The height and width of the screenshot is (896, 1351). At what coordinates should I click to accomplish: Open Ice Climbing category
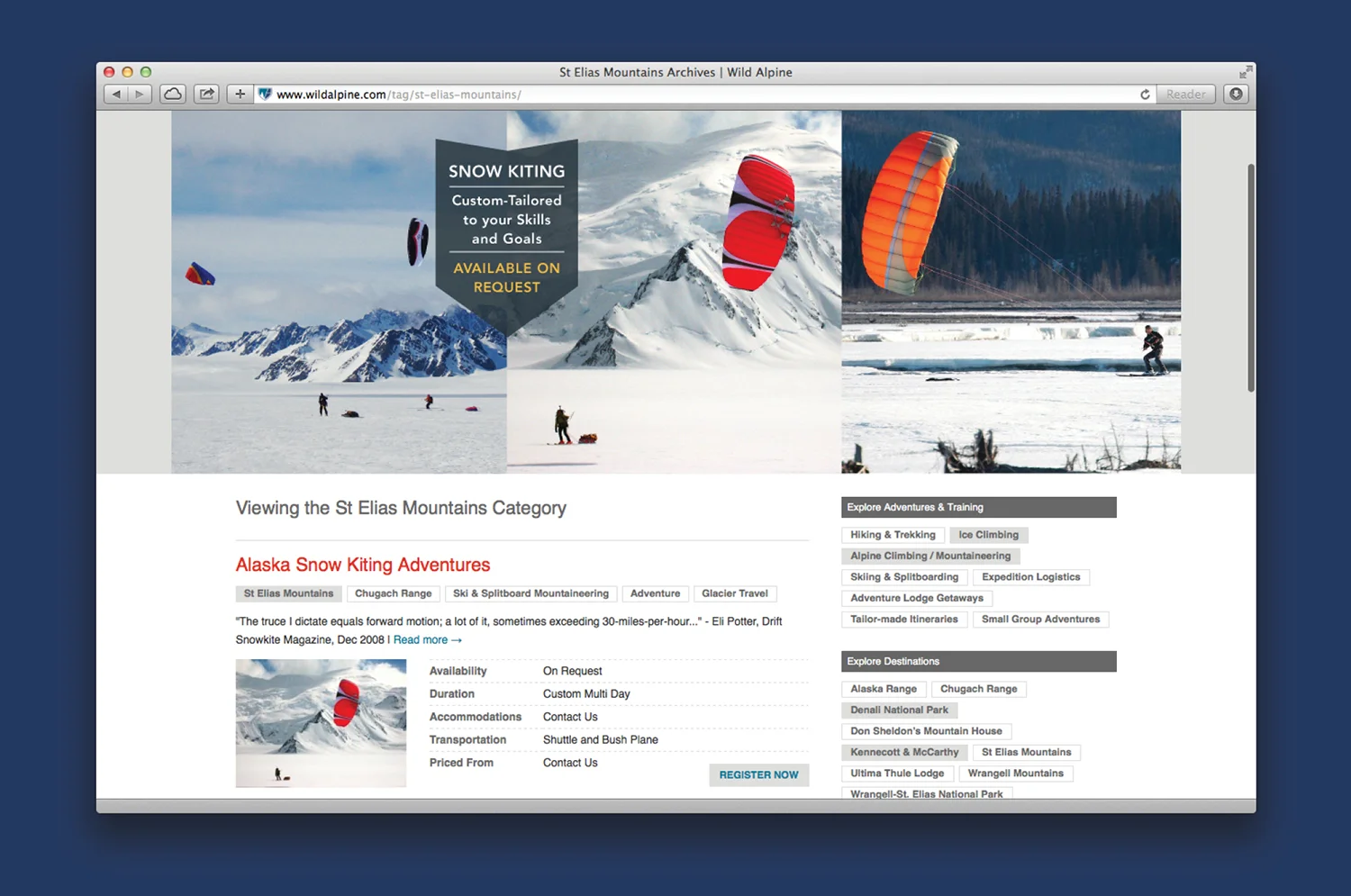coord(988,535)
